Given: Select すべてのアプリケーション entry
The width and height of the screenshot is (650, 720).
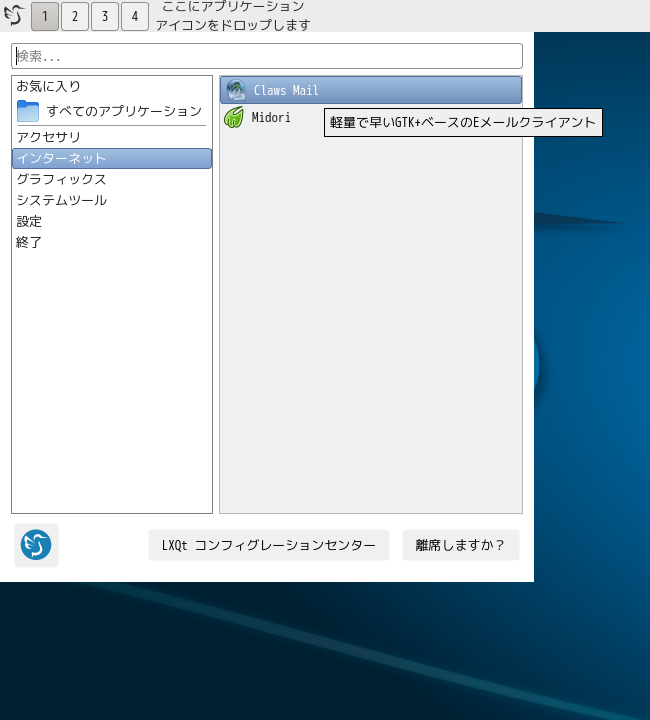Looking at the screenshot, I should coord(112,111).
